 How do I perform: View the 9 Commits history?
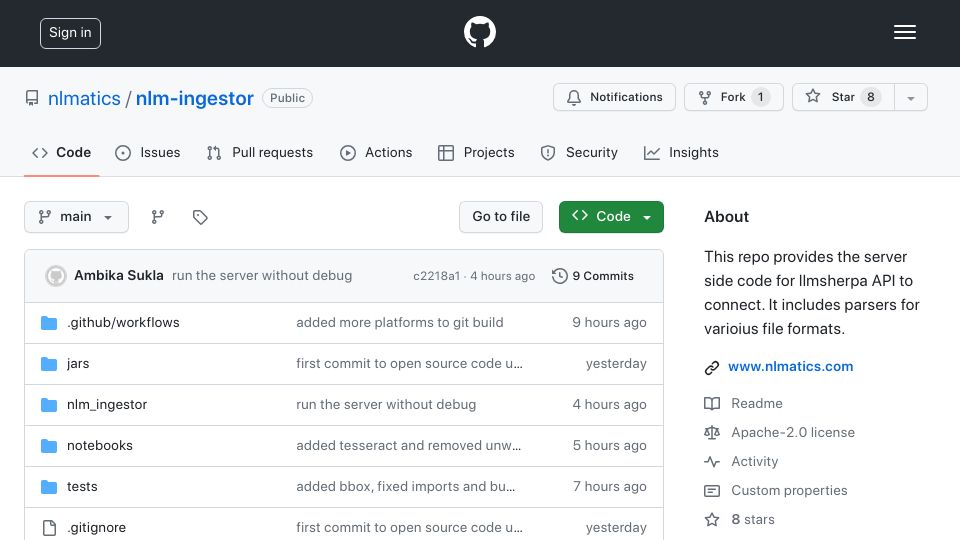coord(593,276)
